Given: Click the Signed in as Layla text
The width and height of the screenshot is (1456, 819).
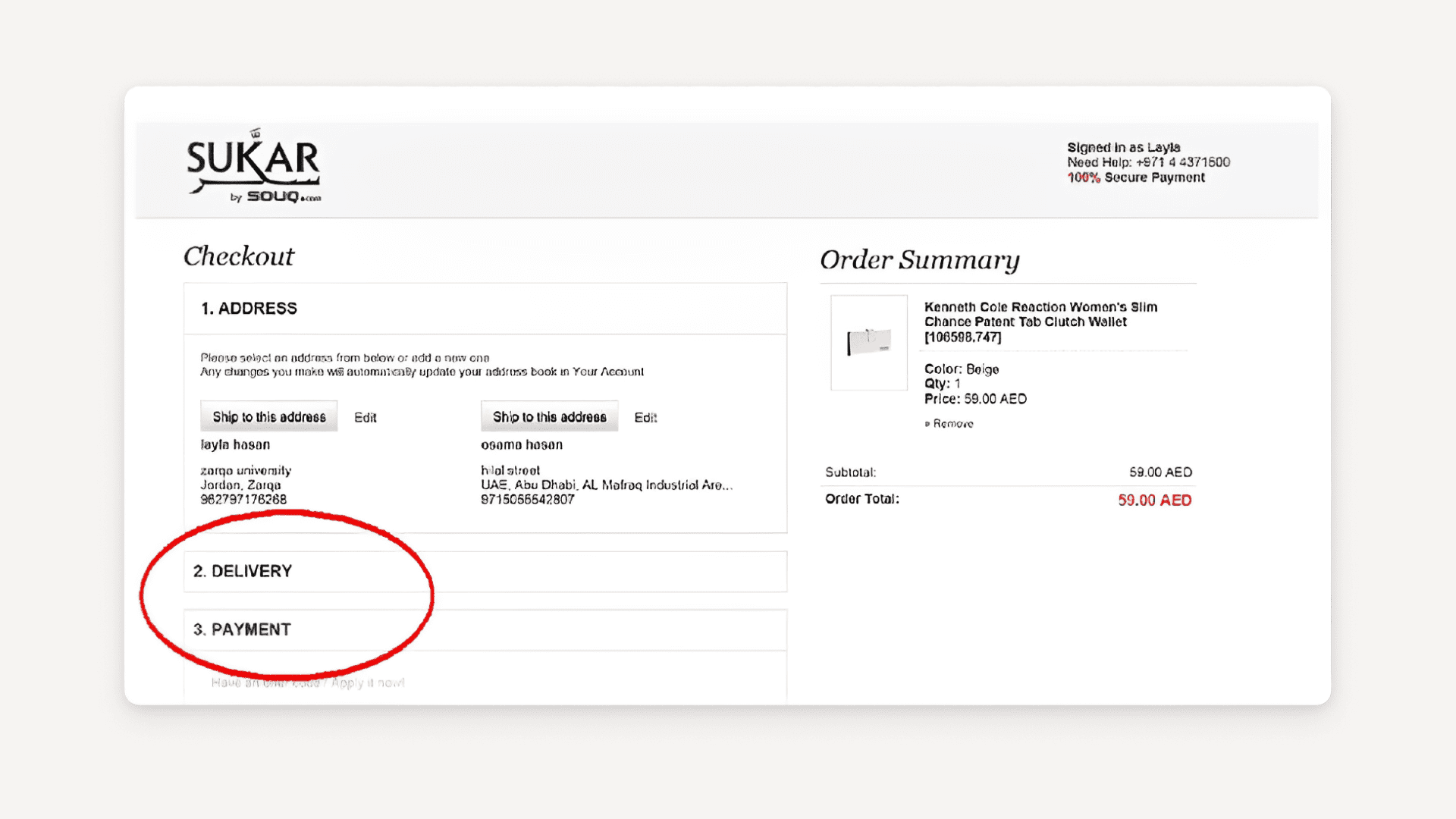Looking at the screenshot, I should (x=1123, y=147).
